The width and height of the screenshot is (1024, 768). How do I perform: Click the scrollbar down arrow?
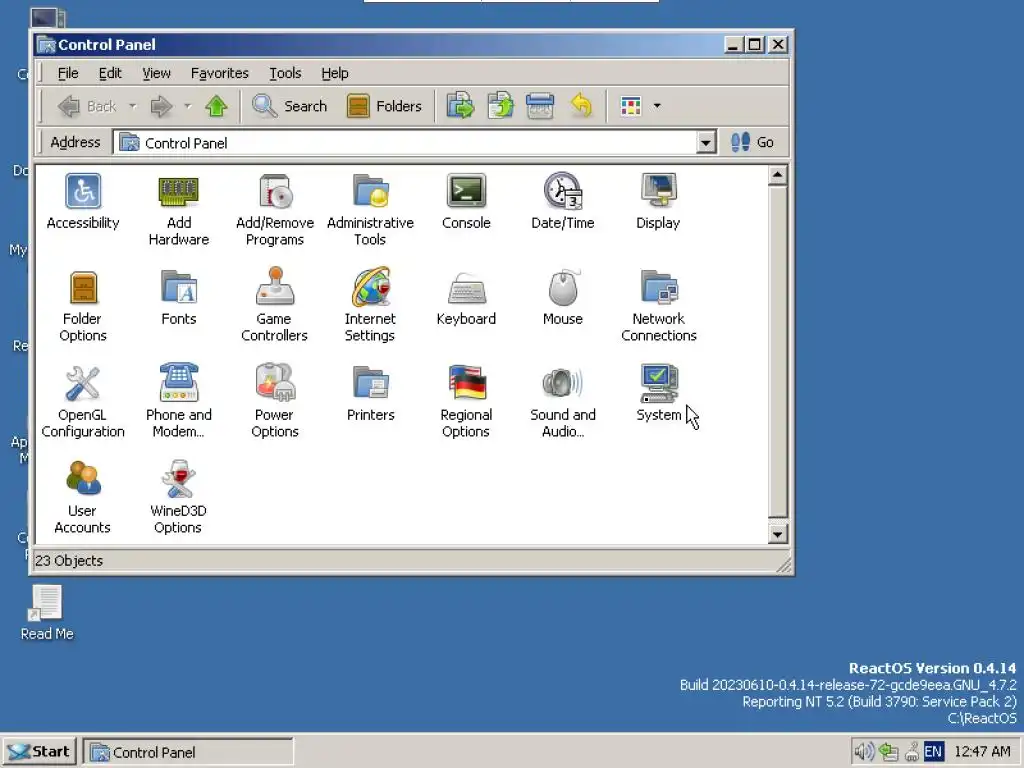777,535
